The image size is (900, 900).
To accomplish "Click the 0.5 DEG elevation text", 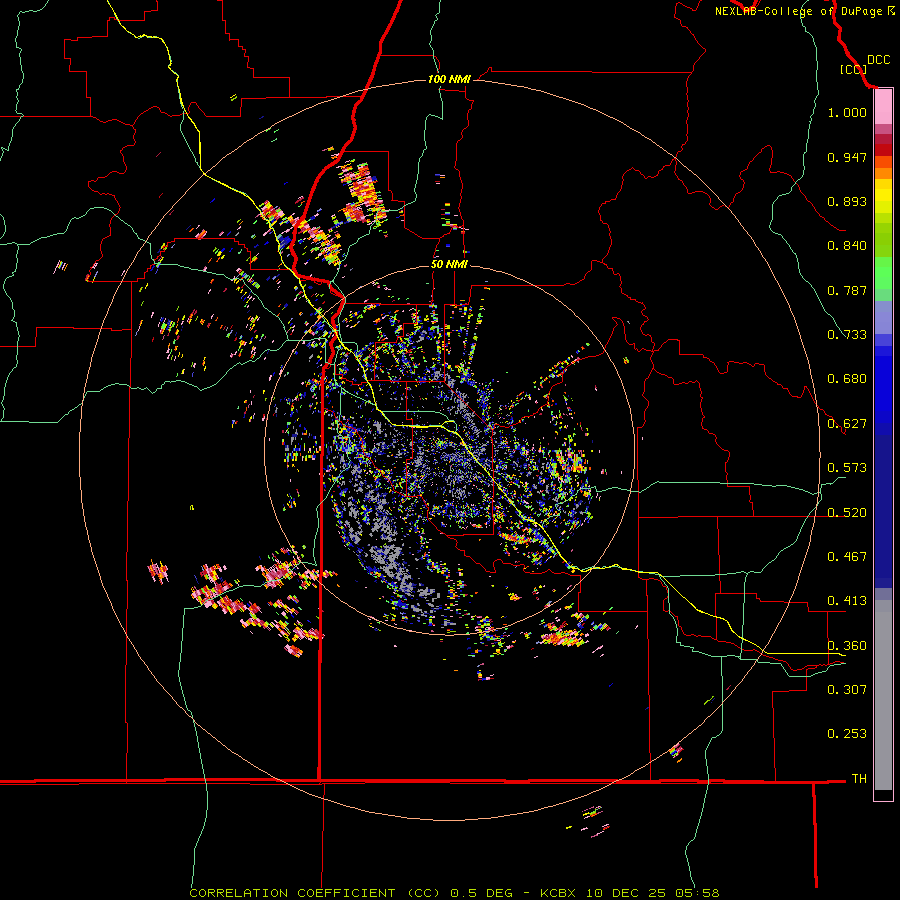I will 482,893.
